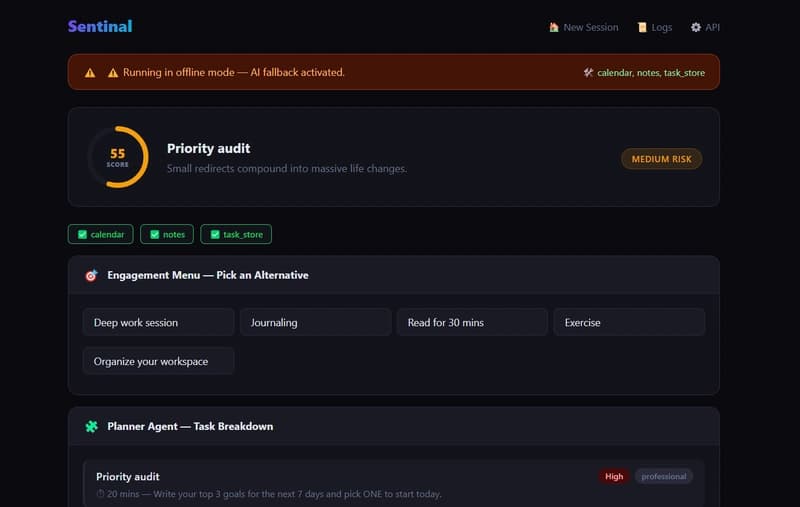Click the MEDIUM RISK badge
Screen dimensions: 800x507
pyautogui.click(x=661, y=159)
